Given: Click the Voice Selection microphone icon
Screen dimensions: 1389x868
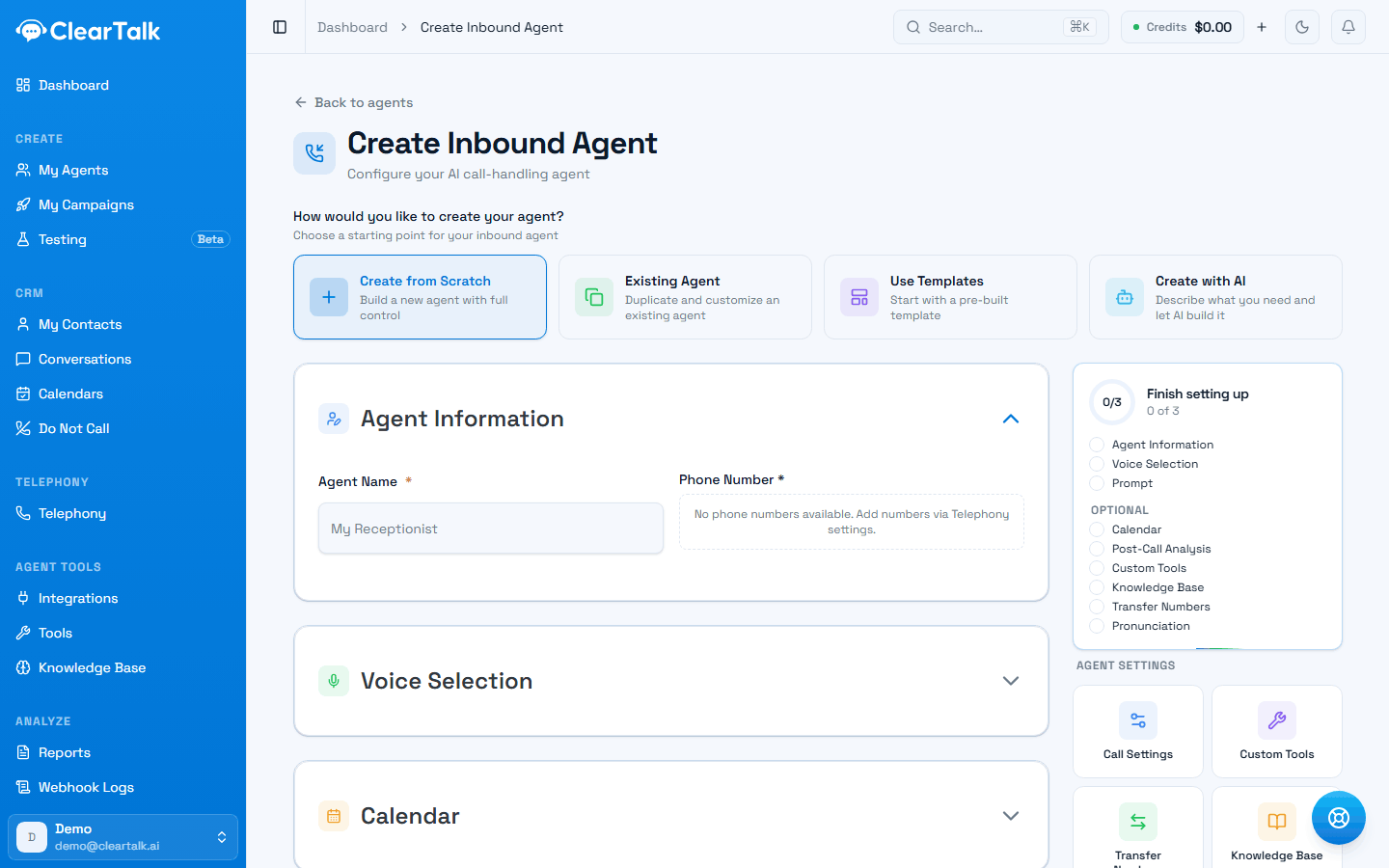Looking at the screenshot, I should [x=334, y=681].
